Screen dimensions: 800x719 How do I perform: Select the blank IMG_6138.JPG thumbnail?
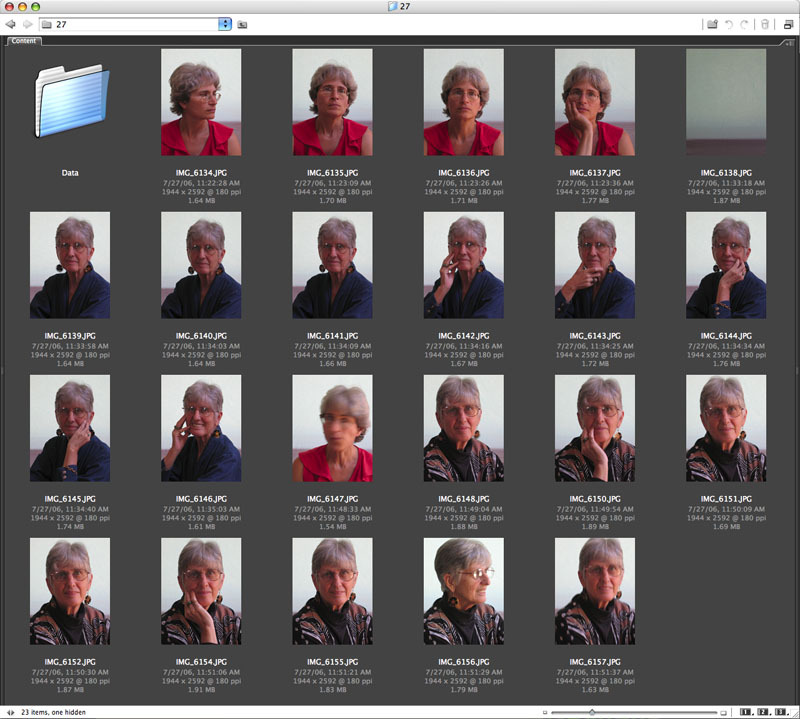click(726, 102)
